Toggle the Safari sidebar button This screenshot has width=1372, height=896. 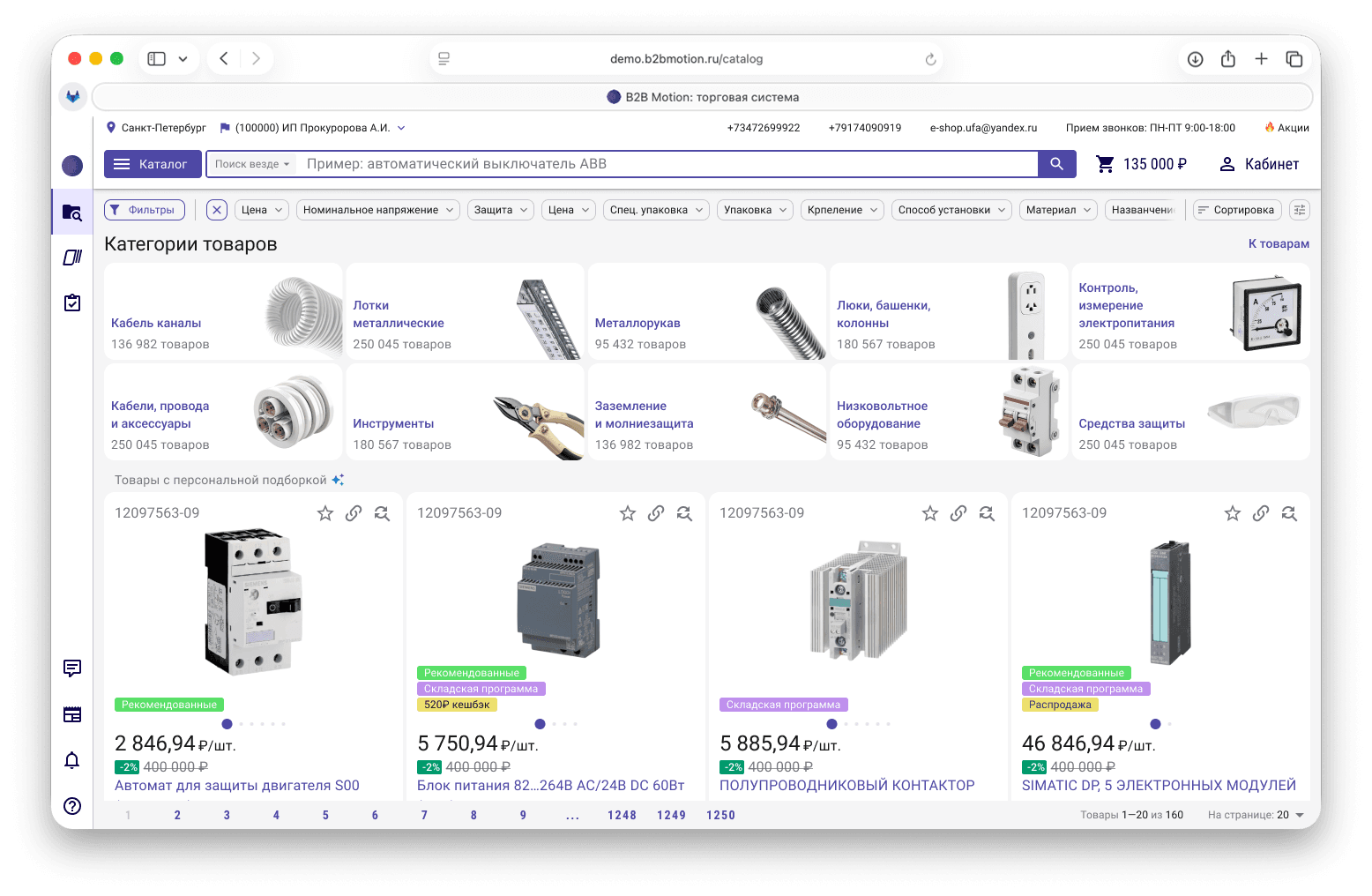click(157, 59)
